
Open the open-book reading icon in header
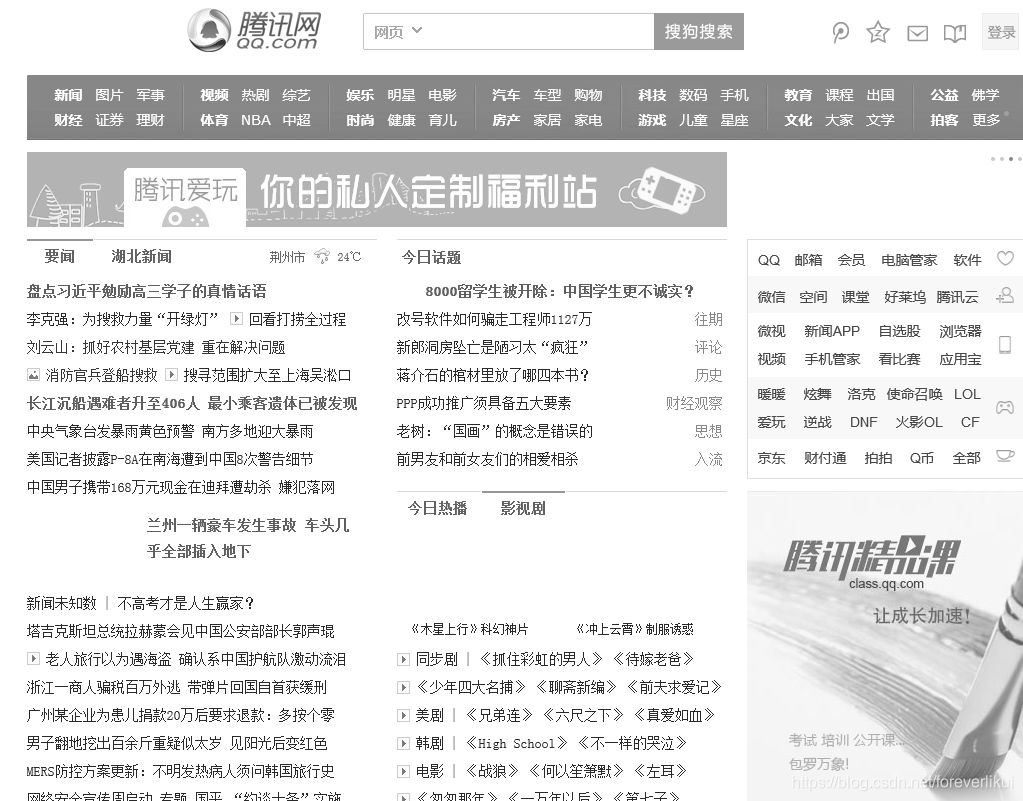pyautogui.click(x=955, y=33)
